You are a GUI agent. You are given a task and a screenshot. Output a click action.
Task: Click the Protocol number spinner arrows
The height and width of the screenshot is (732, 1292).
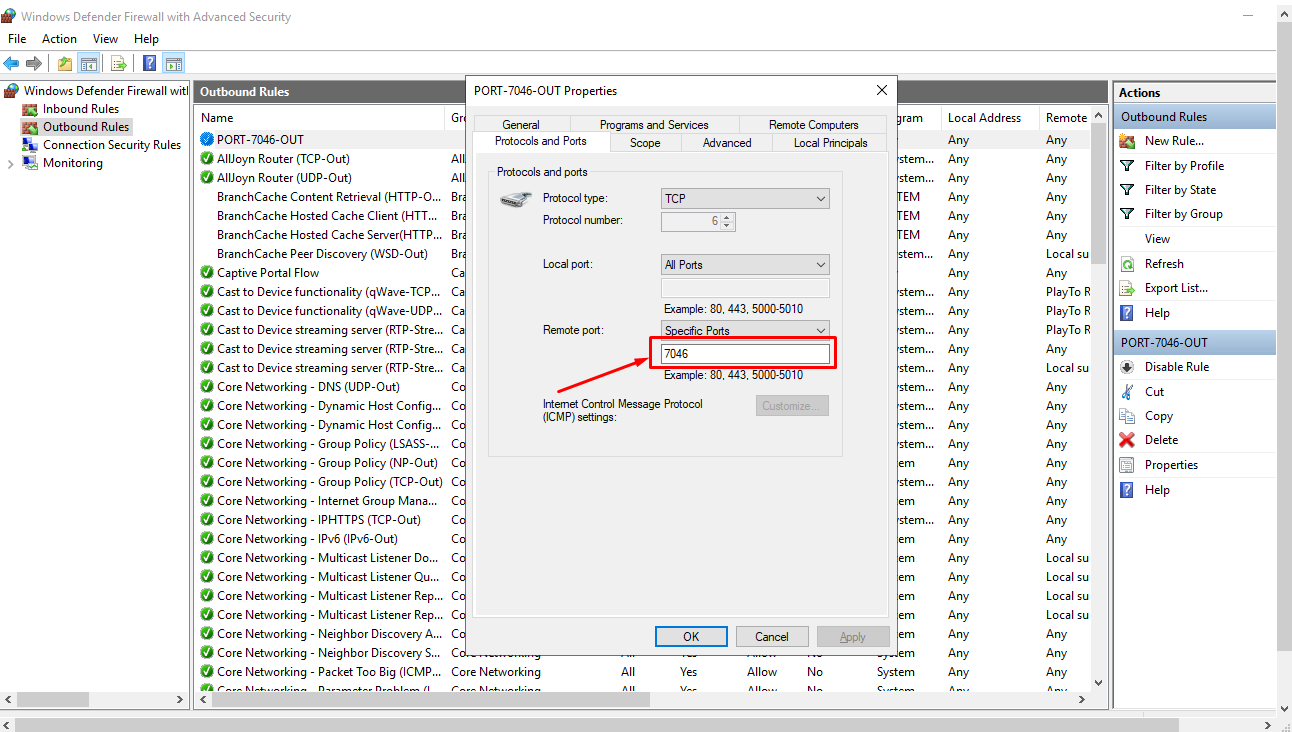pyautogui.click(x=727, y=221)
